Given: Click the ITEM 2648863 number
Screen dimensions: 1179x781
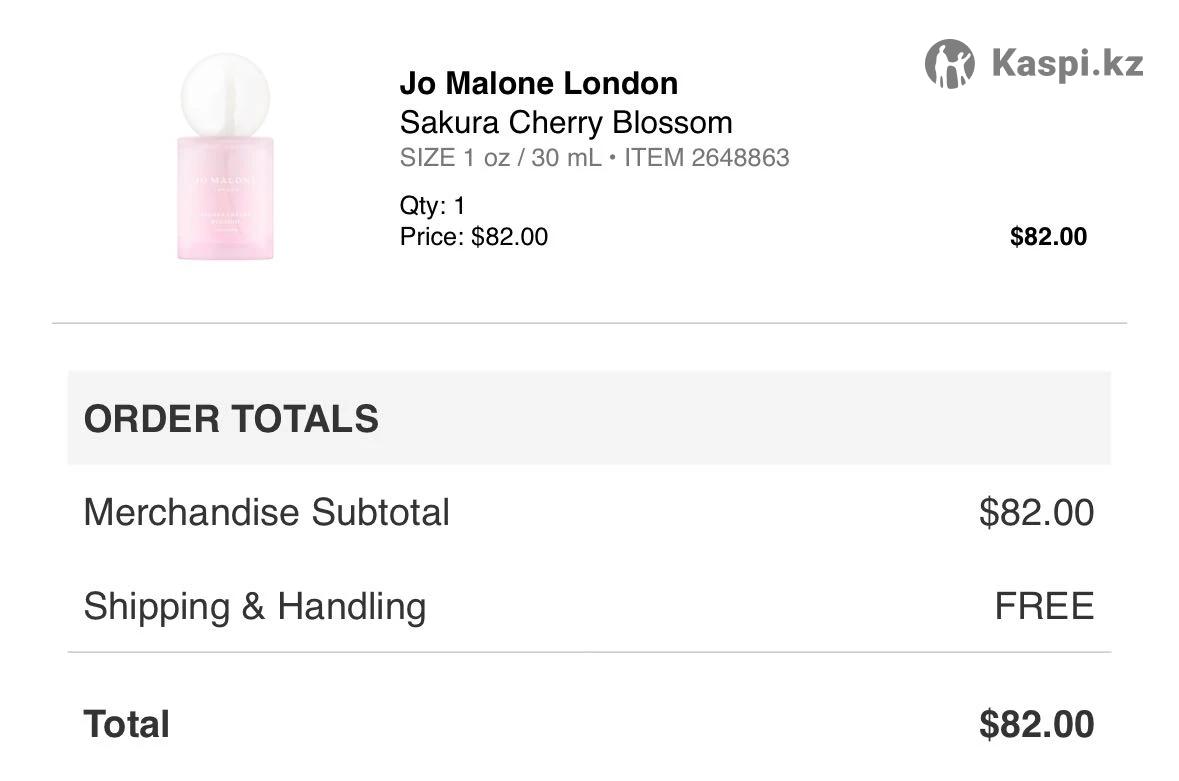Looking at the screenshot, I should click(x=706, y=158).
